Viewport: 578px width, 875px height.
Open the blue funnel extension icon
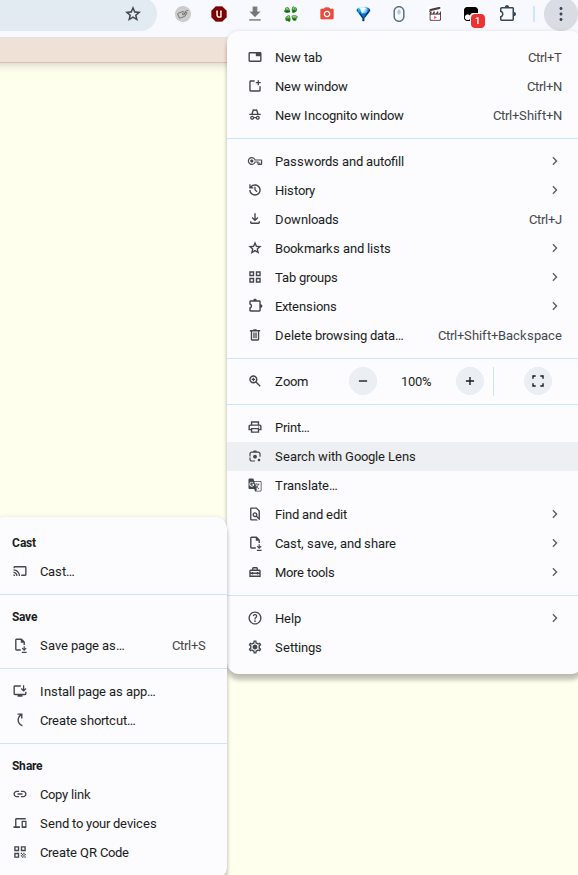363,14
